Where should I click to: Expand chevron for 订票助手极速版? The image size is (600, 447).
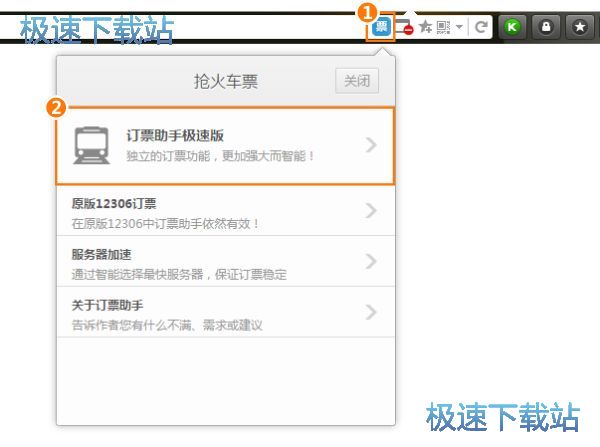[x=371, y=145]
